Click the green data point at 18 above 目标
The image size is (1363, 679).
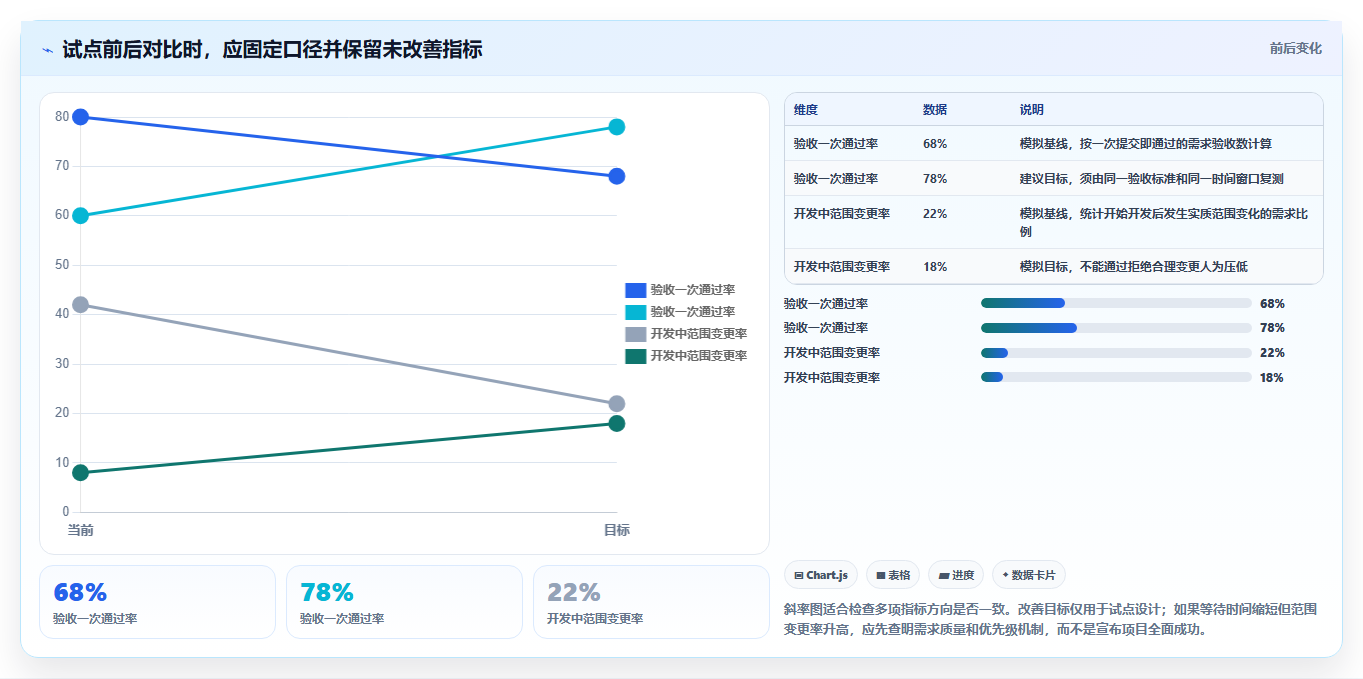[x=617, y=423]
